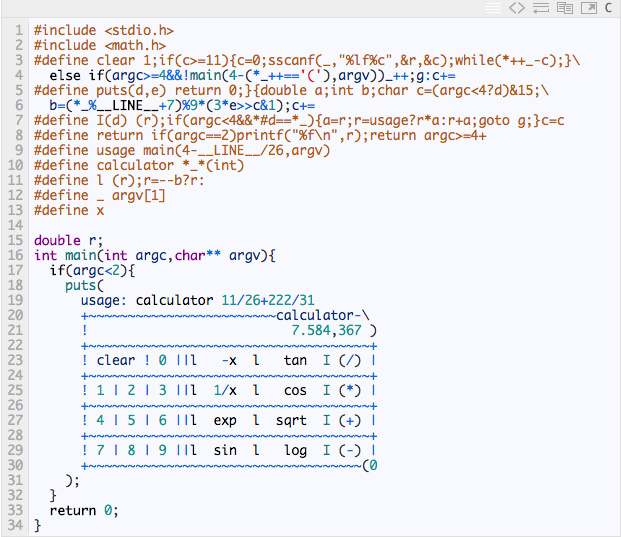
Task: Click the C language indicator
Action: pos(608,8)
